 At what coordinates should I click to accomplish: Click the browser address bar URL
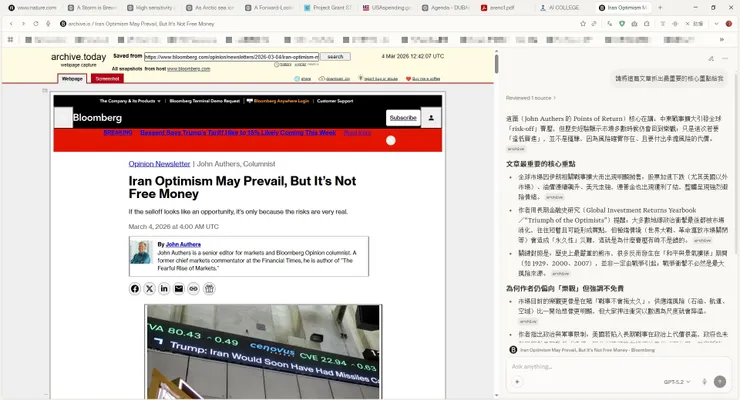click(x=141, y=24)
